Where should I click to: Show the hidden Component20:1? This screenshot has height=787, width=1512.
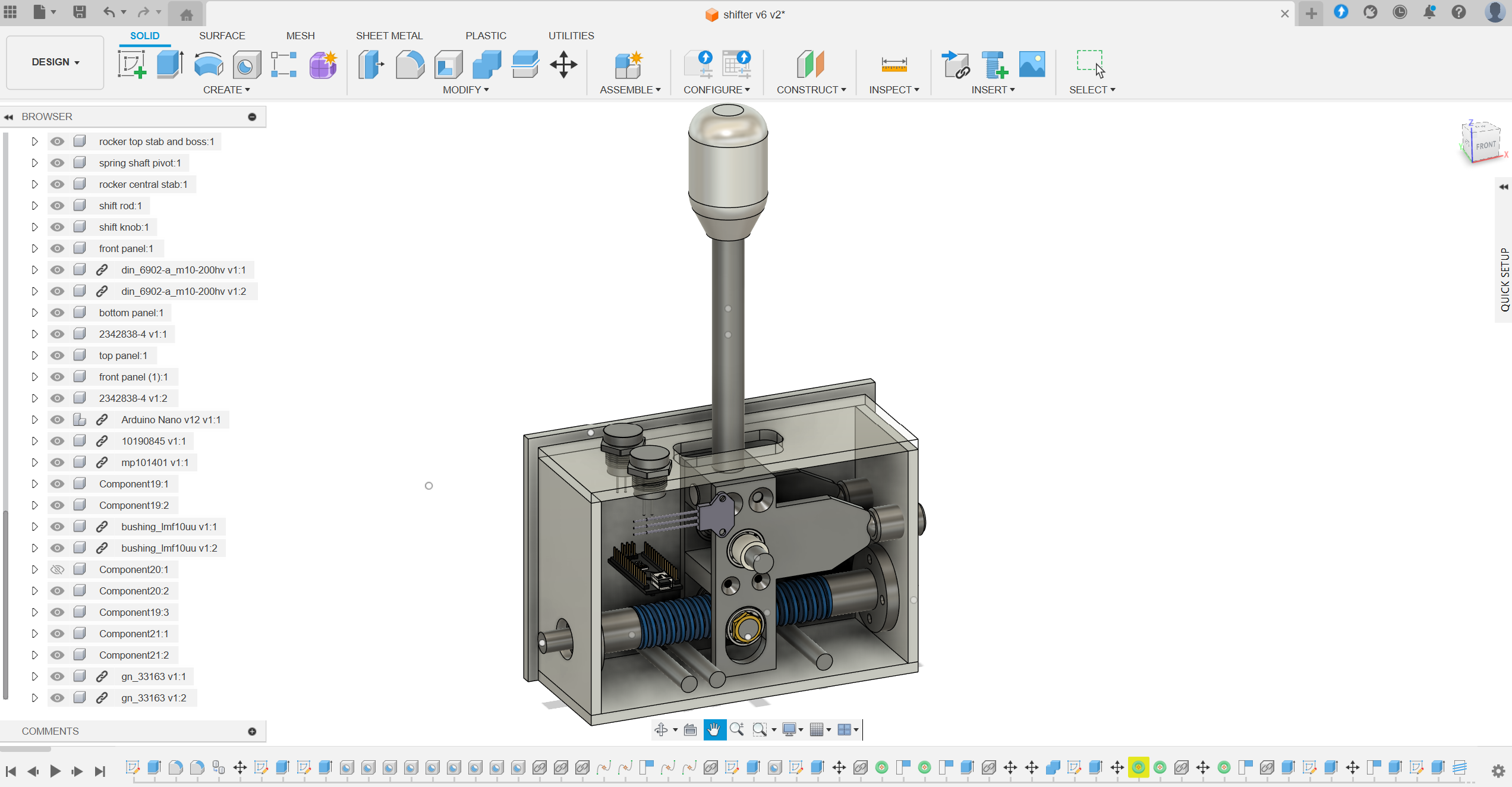tap(57, 569)
